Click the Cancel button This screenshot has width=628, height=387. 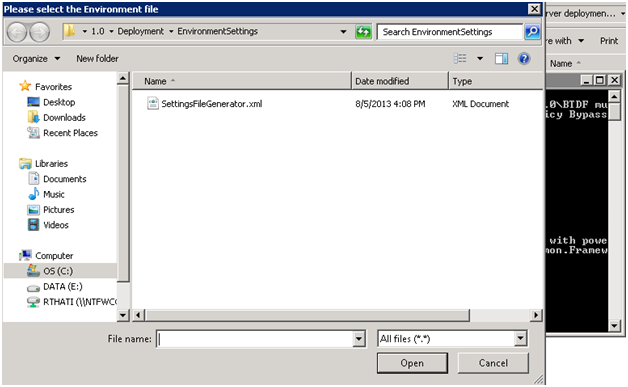pos(493,363)
